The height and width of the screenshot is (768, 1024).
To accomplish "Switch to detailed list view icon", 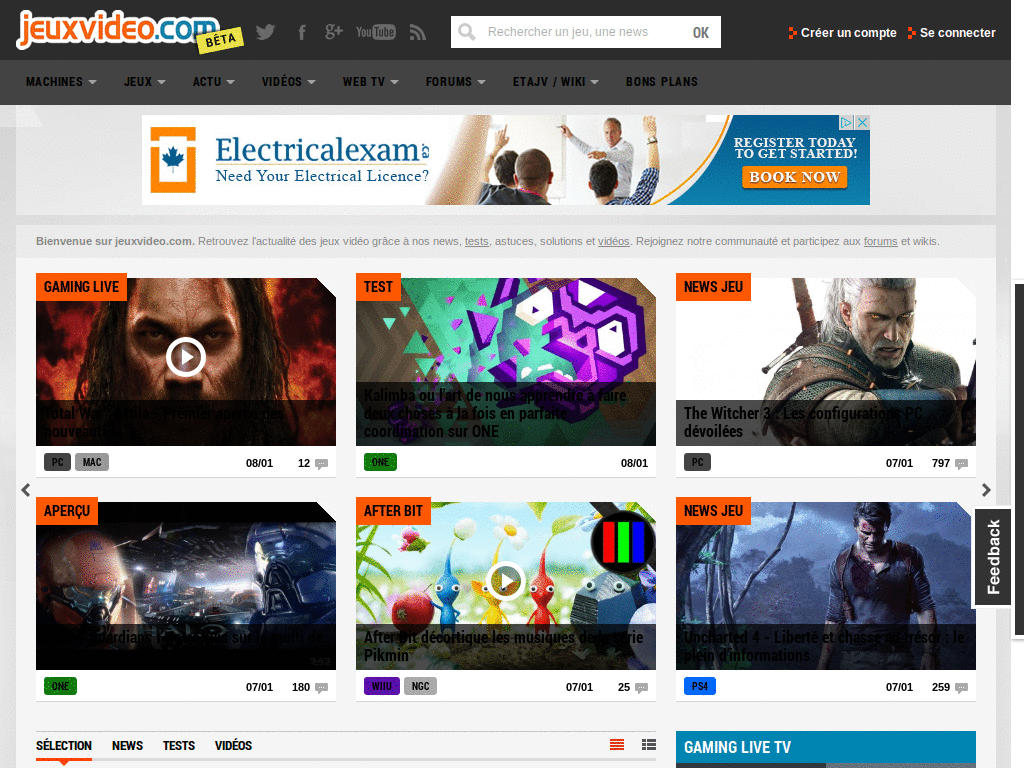I will 648,744.
